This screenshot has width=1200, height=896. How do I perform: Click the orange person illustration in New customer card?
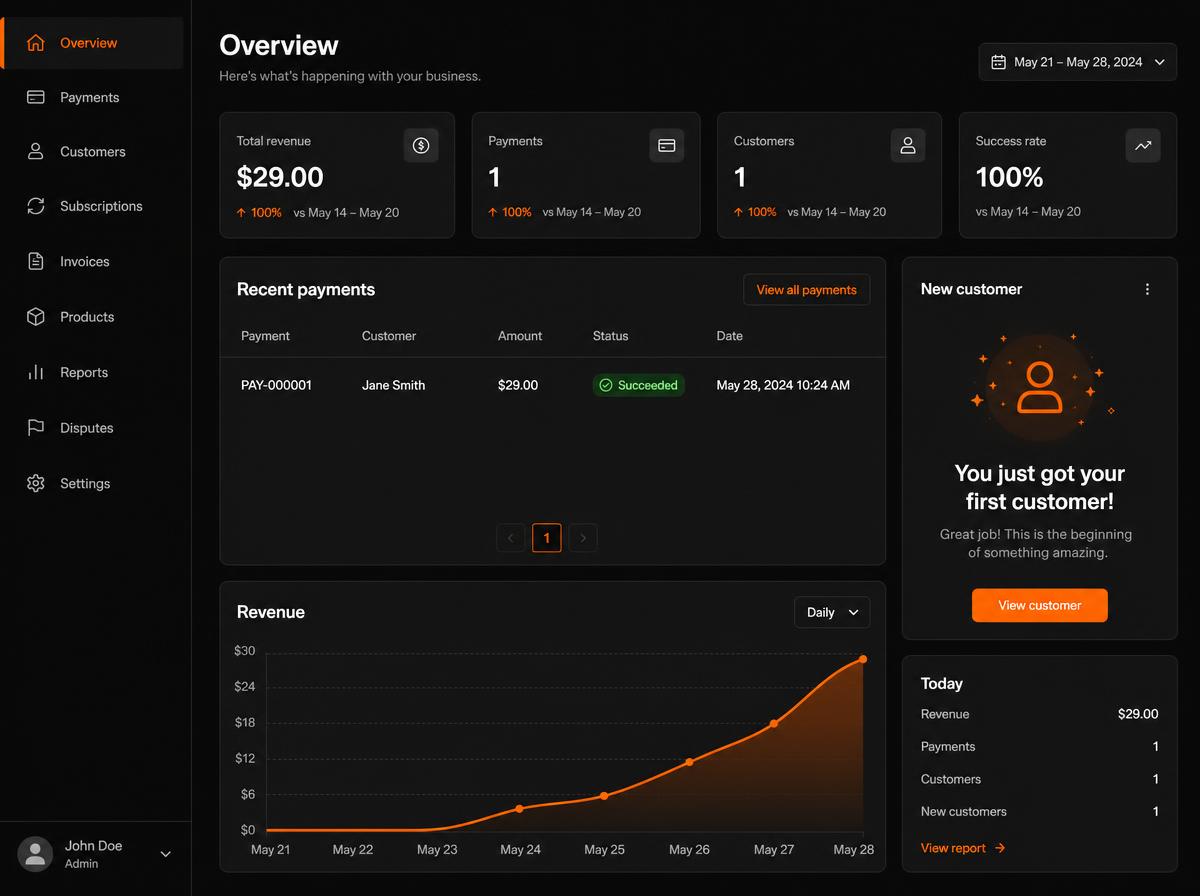pyautogui.click(x=1040, y=388)
